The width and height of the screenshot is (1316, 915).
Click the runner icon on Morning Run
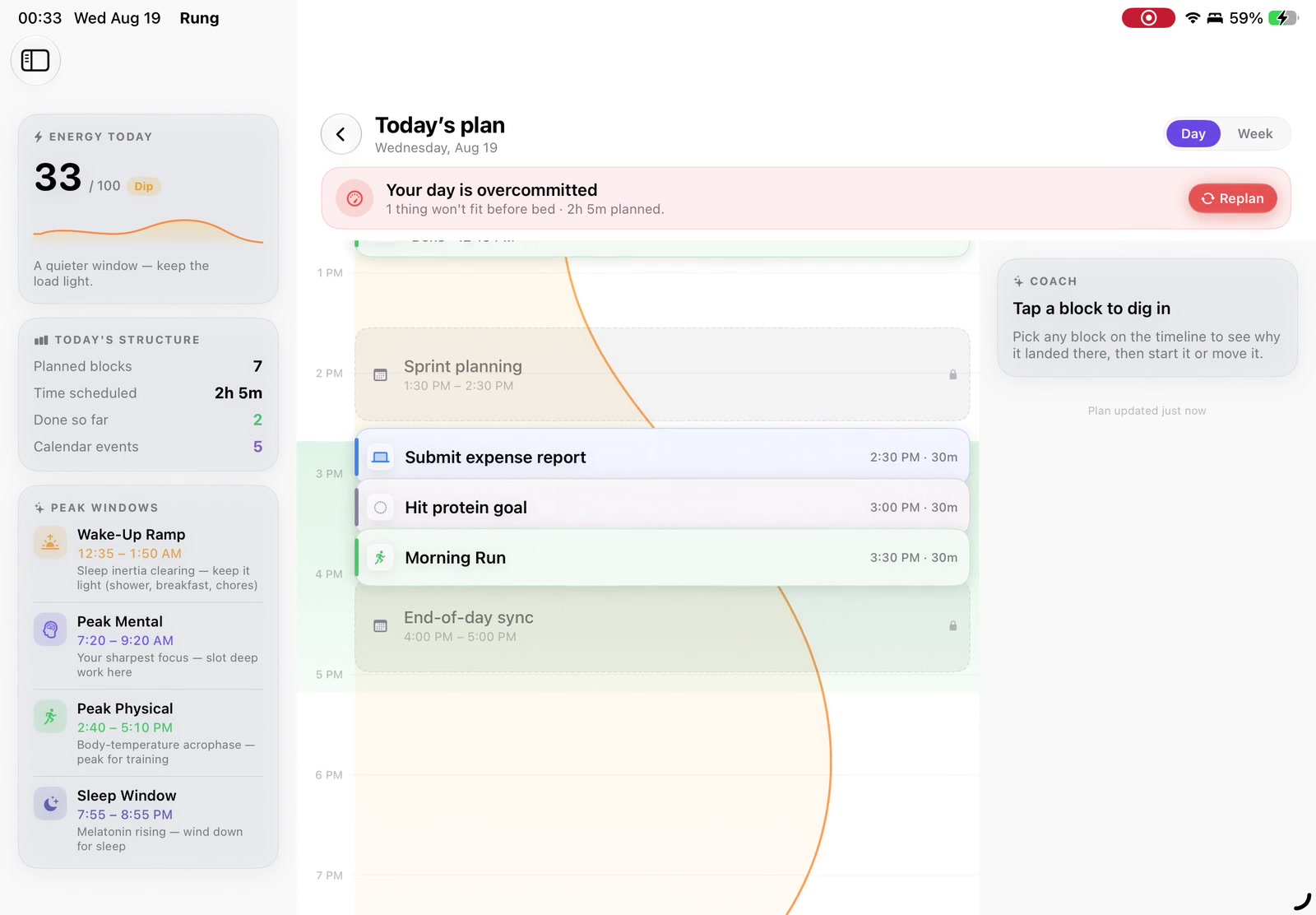tap(380, 558)
